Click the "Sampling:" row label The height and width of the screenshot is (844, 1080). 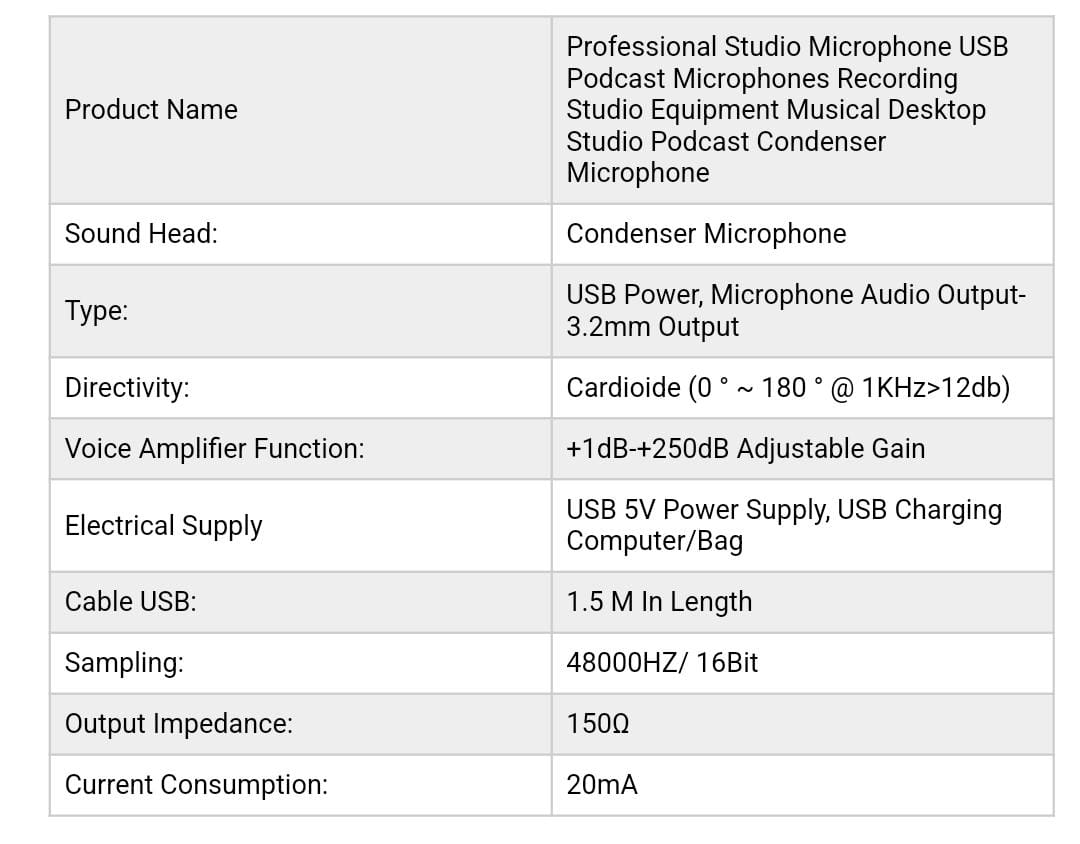click(x=124, y=663)
